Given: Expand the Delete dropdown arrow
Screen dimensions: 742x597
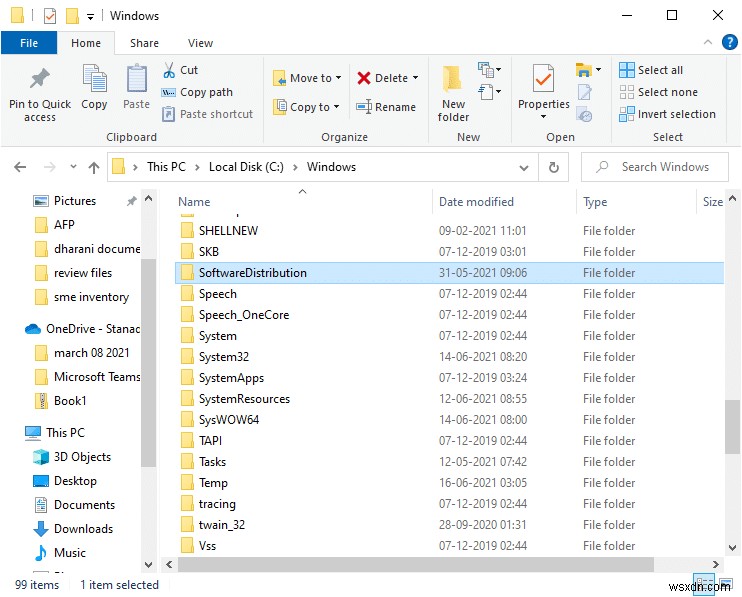Looking at the screenshot, I should 415,78.
